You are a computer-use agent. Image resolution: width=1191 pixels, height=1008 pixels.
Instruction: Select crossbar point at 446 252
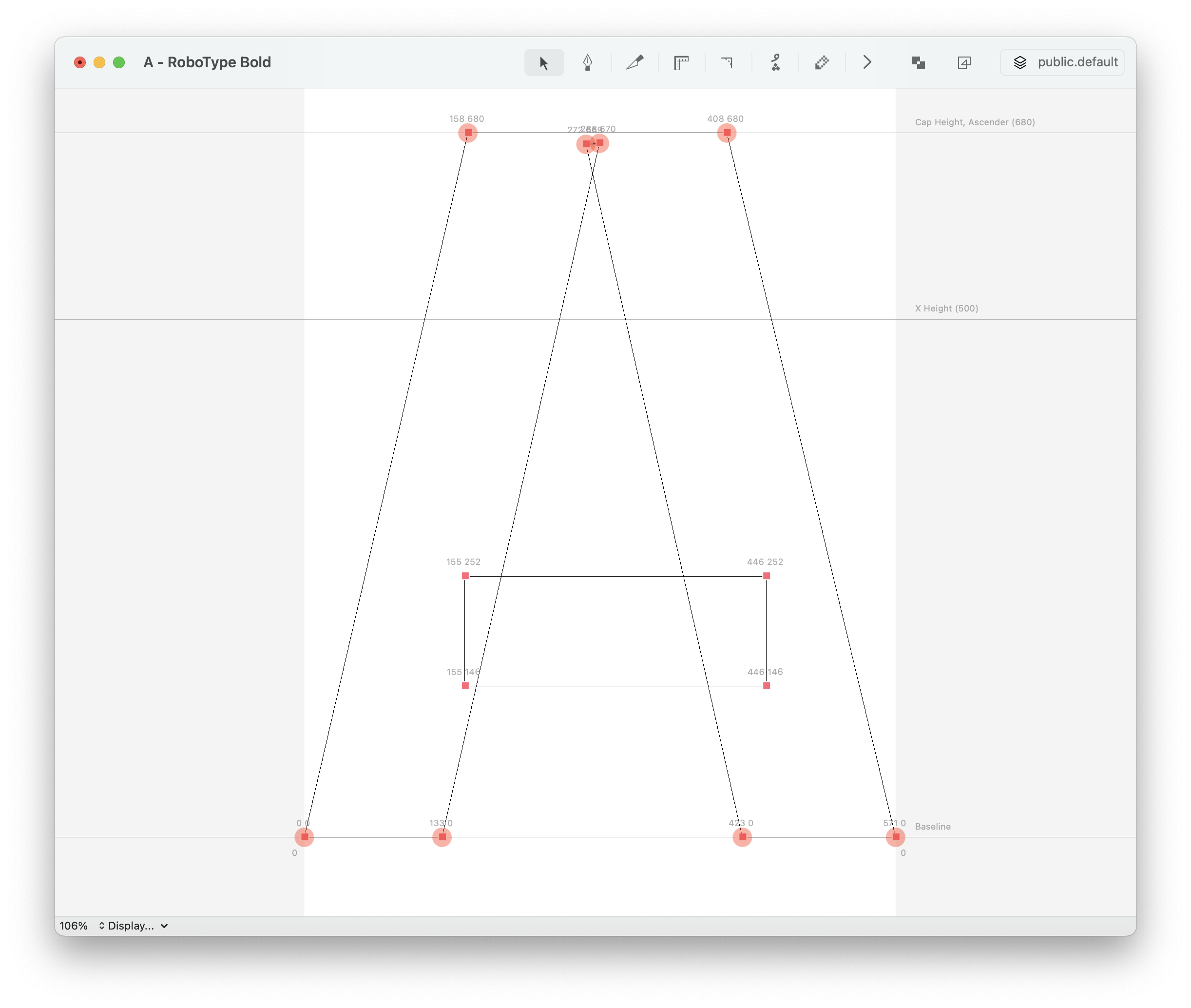(x=767, y=576)
